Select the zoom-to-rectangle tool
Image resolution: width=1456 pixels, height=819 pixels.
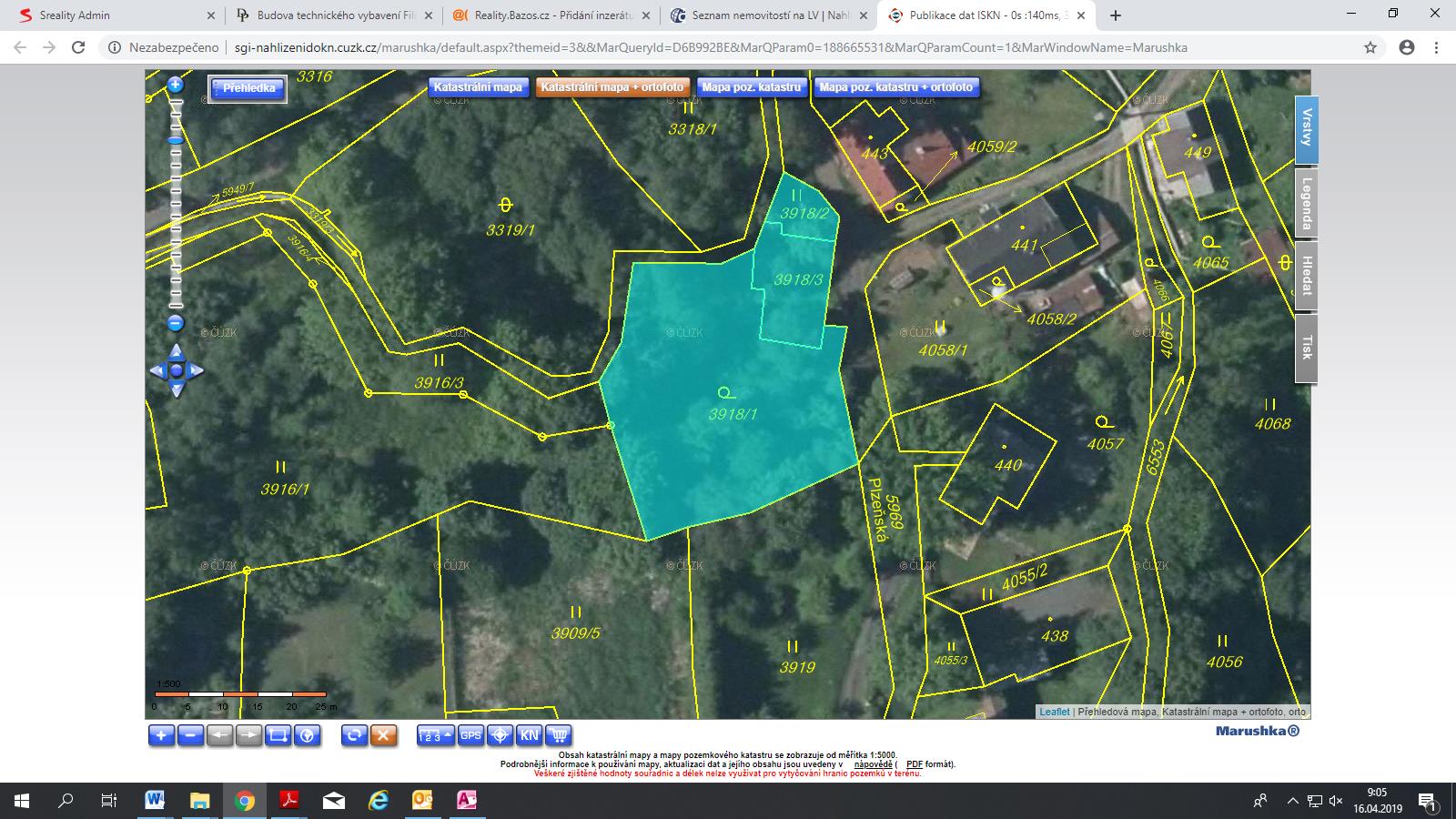coord(278,735)
